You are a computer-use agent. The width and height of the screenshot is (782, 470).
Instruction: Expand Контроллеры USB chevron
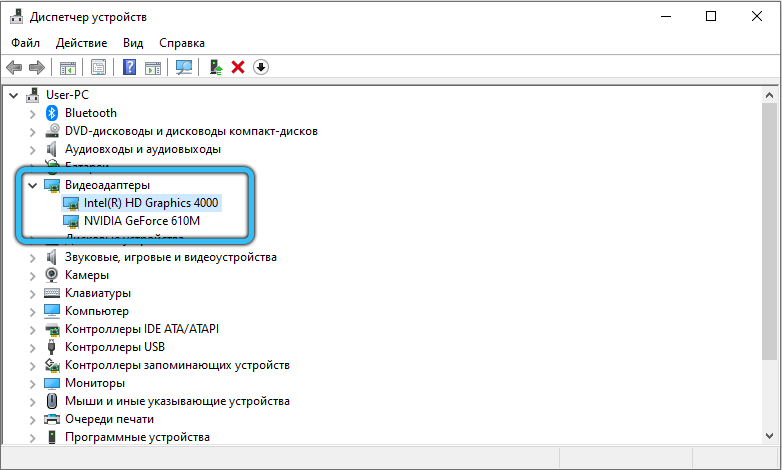32,347
